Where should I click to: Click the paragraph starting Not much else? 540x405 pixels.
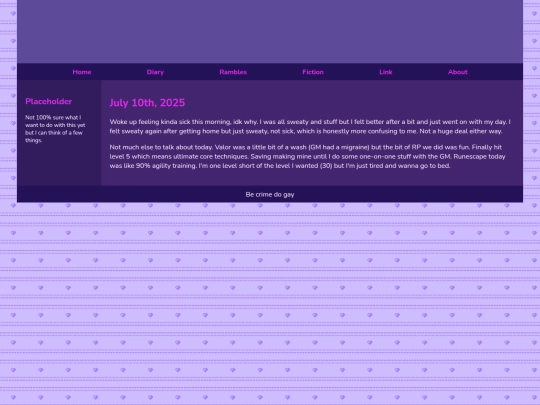pyautogui.click(x=308, y=156)
